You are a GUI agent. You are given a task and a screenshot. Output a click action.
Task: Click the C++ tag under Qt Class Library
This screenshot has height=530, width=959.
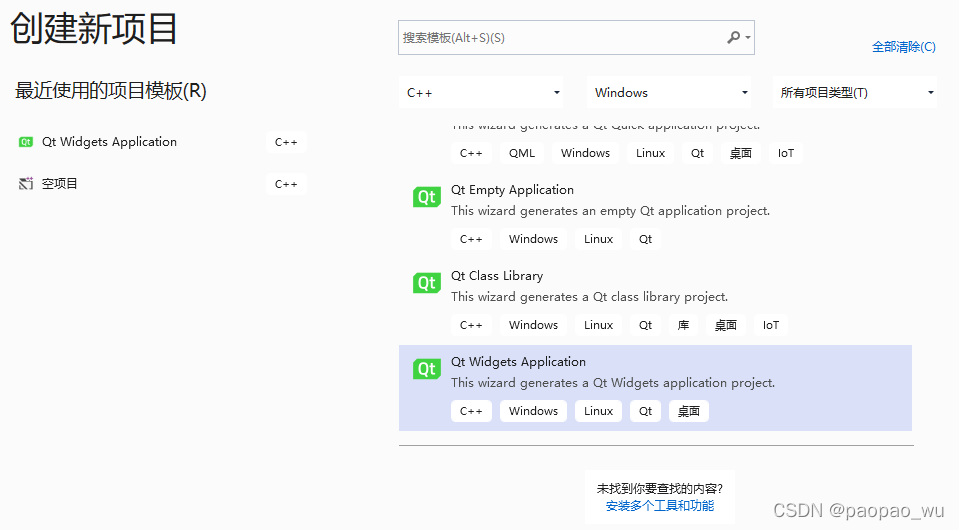coord(471,325)
